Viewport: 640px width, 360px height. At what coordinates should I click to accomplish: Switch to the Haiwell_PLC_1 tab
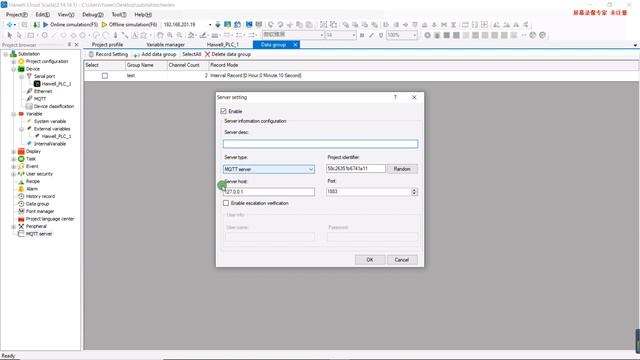click(x=222, y=44)
